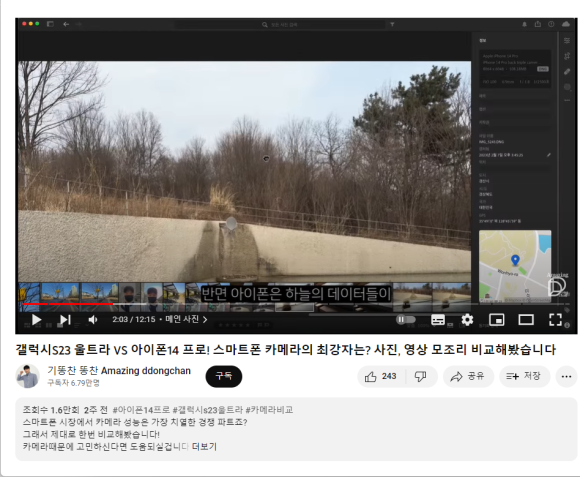Viewport: 580px width, 477px height.
Task: Dislike the video
Action: [x=421, y=376]
